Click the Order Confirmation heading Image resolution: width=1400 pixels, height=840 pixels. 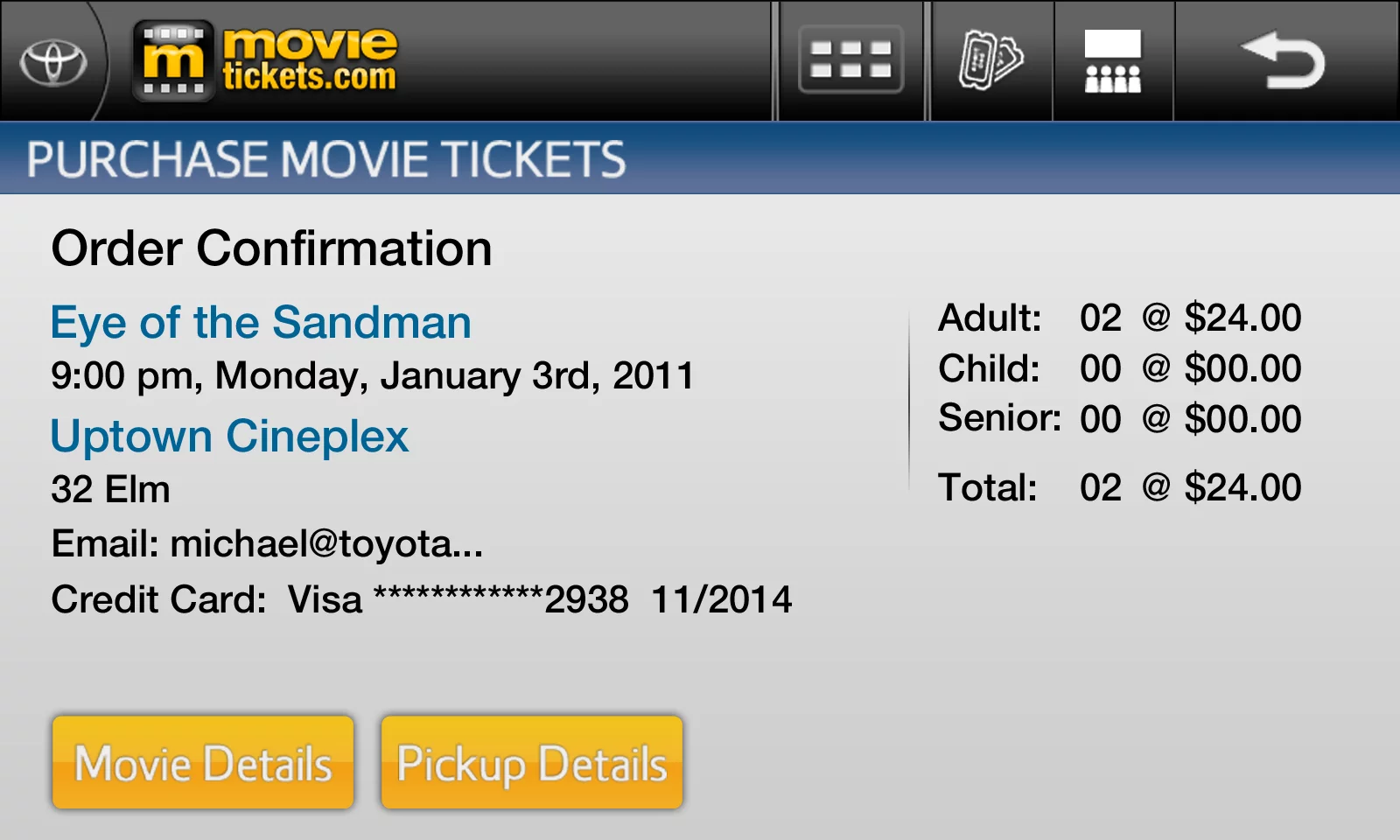[271, 248]
